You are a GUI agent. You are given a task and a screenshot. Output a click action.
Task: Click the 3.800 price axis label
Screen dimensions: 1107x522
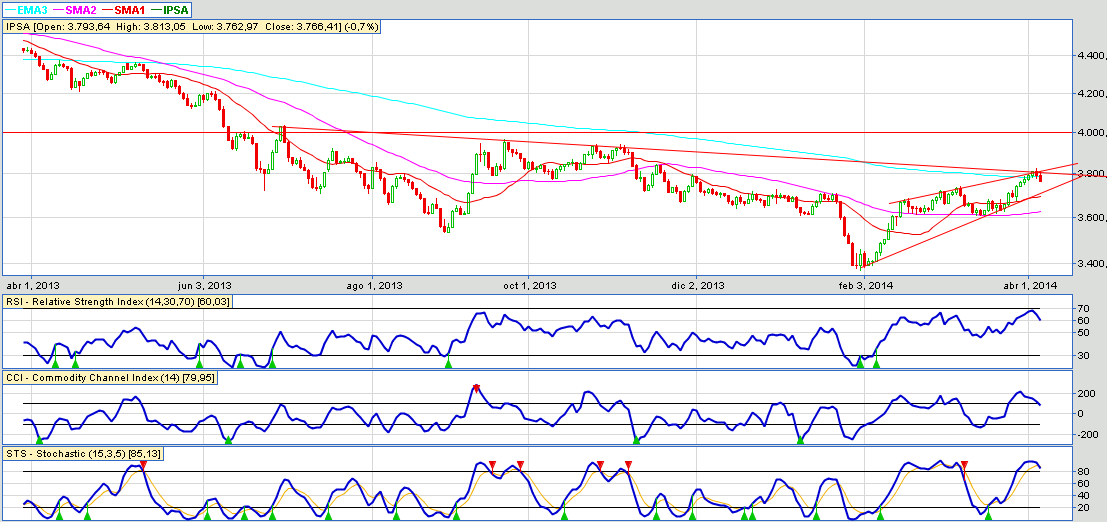[1092, 174]
